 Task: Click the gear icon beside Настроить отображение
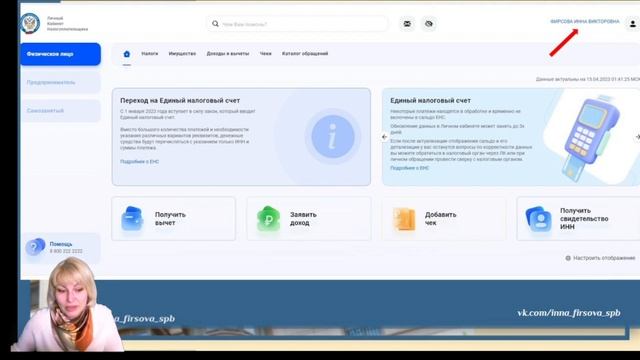pos(568,258)
